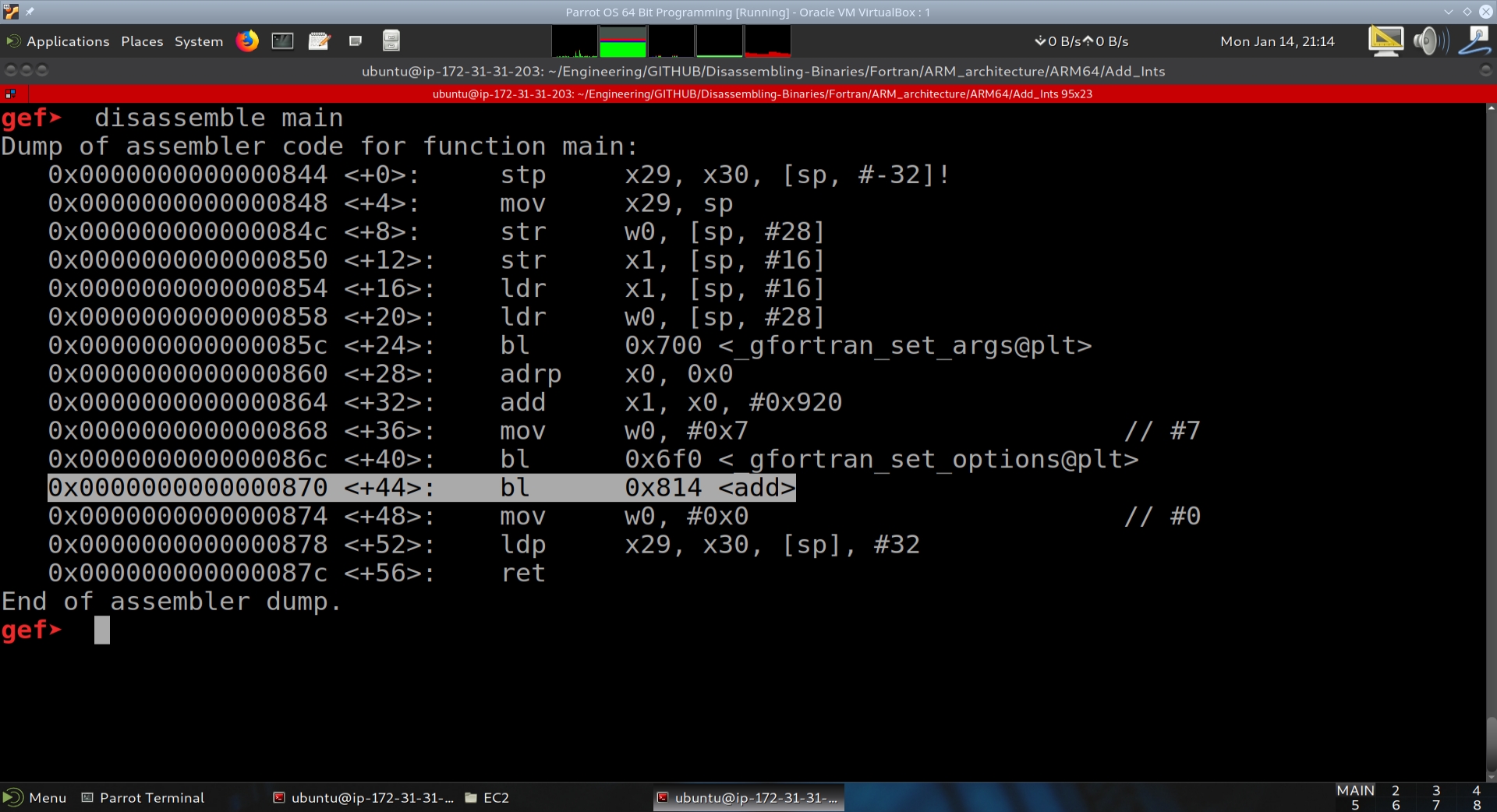Click the _gfortran_set_args@plt text
The image size is (1497, 812).
pos(905,345)
